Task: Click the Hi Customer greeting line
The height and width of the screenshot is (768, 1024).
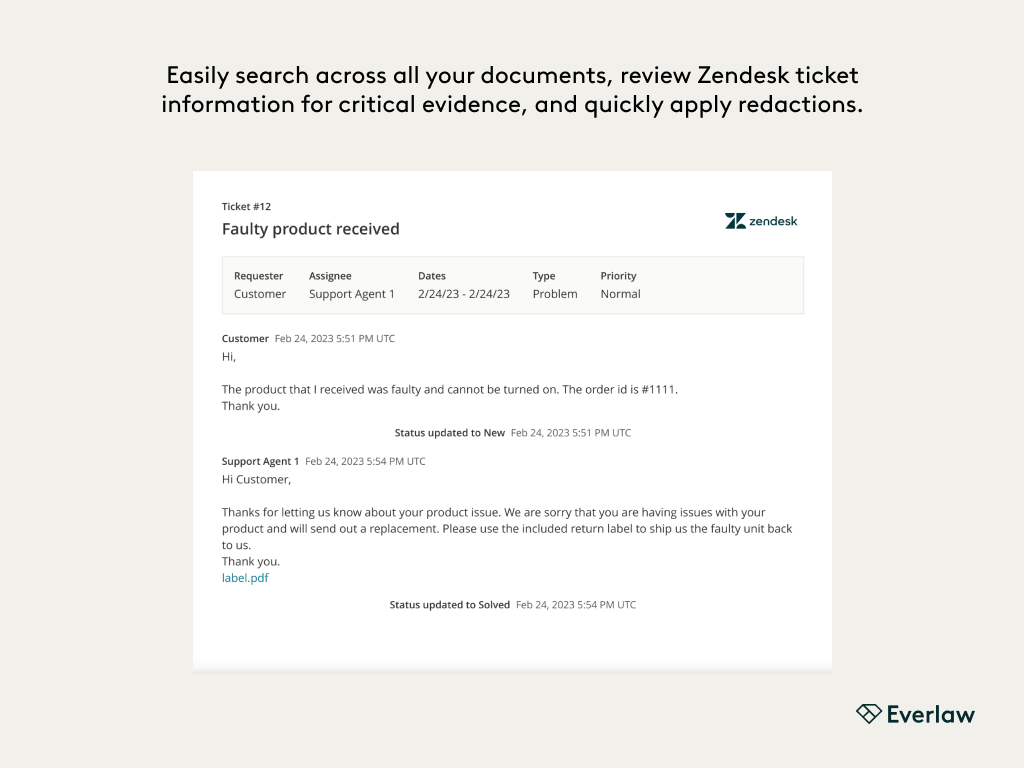Action: point(256,479)
